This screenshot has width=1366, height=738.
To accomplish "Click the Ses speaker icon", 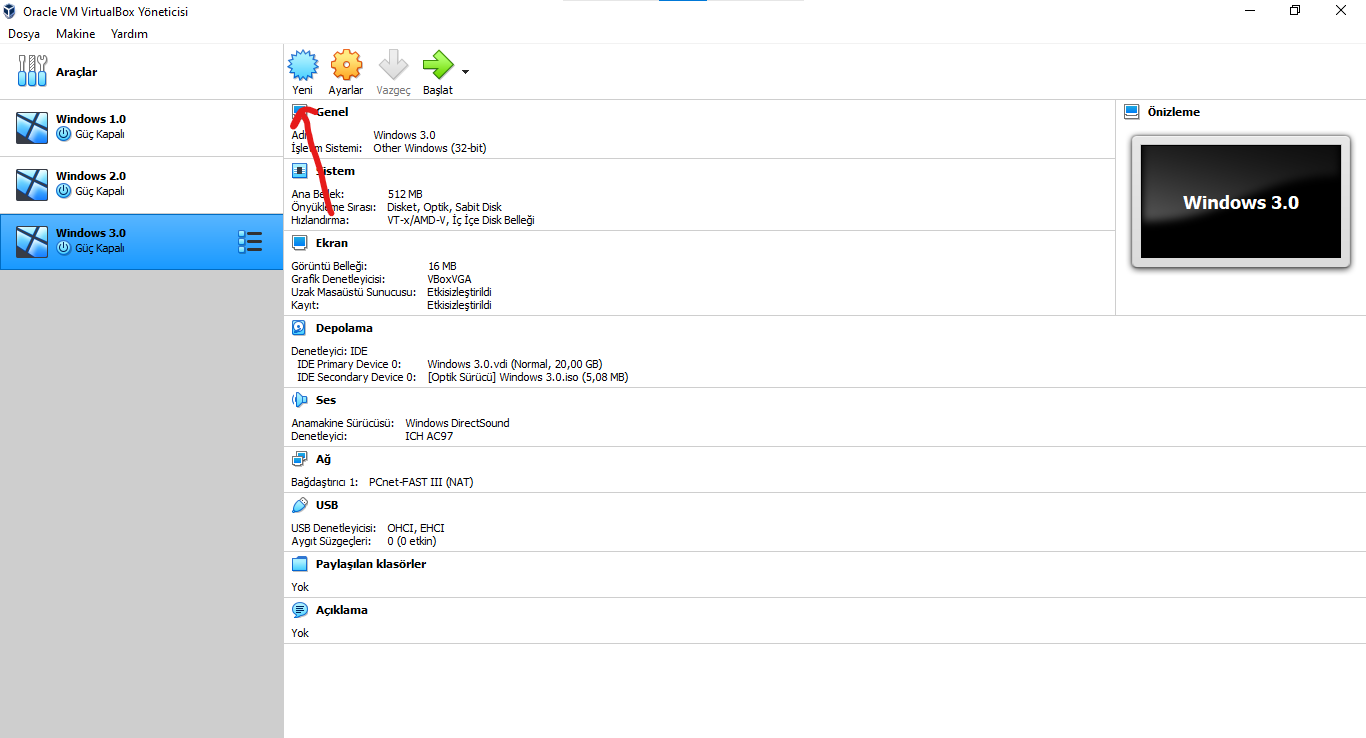I will click(299, 400).
